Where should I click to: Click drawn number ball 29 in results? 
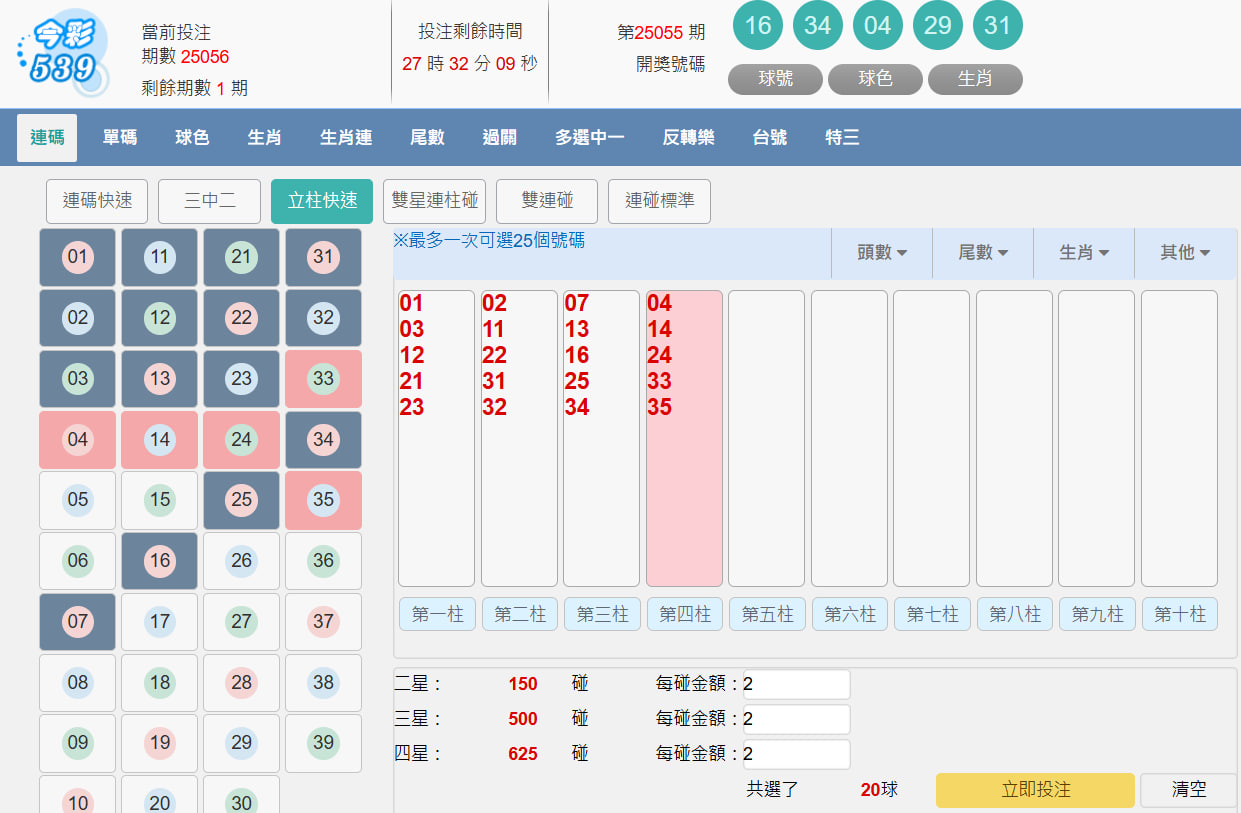937,26
